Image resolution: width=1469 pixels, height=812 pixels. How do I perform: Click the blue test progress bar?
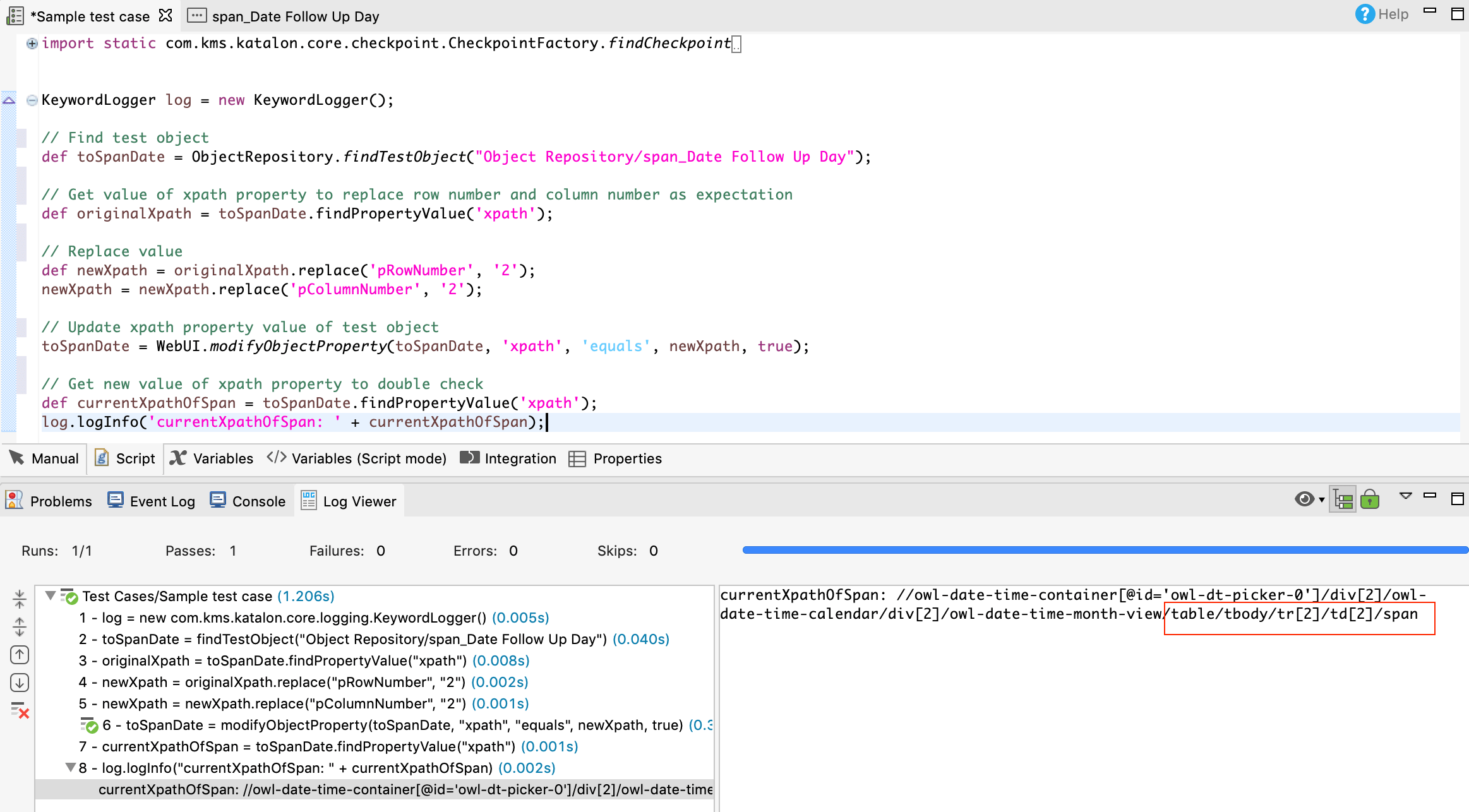1105,551
